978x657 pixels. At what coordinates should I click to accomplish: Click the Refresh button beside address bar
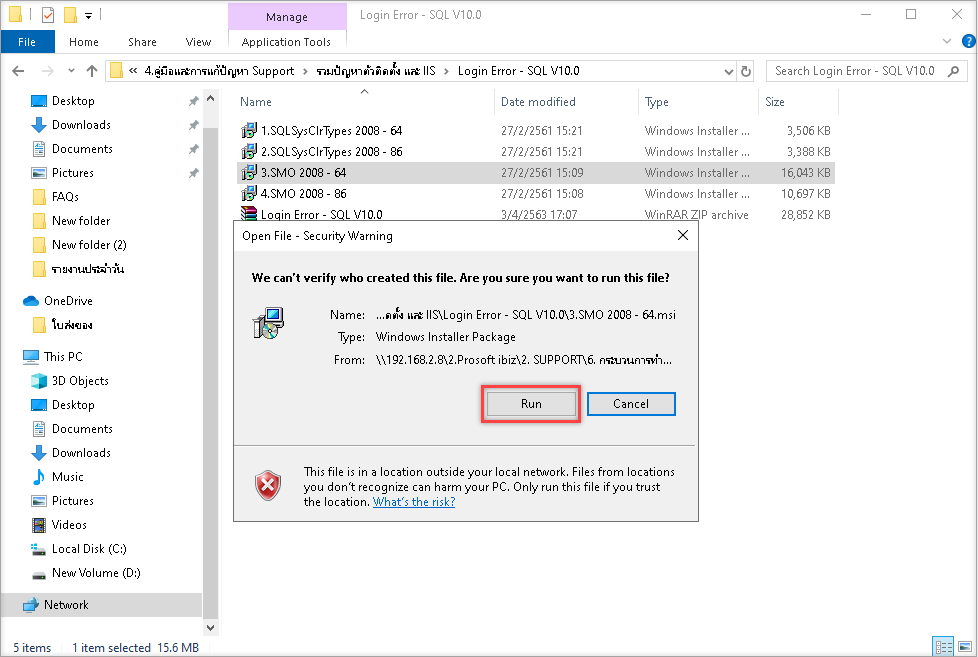tap(745, 71)
